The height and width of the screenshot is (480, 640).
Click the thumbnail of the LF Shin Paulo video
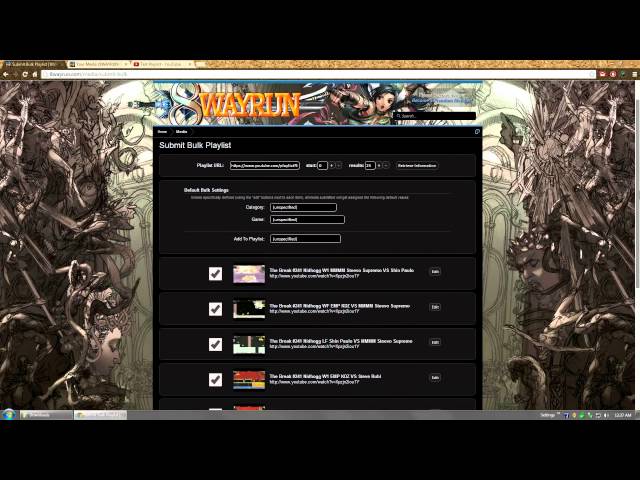[249, 344]
